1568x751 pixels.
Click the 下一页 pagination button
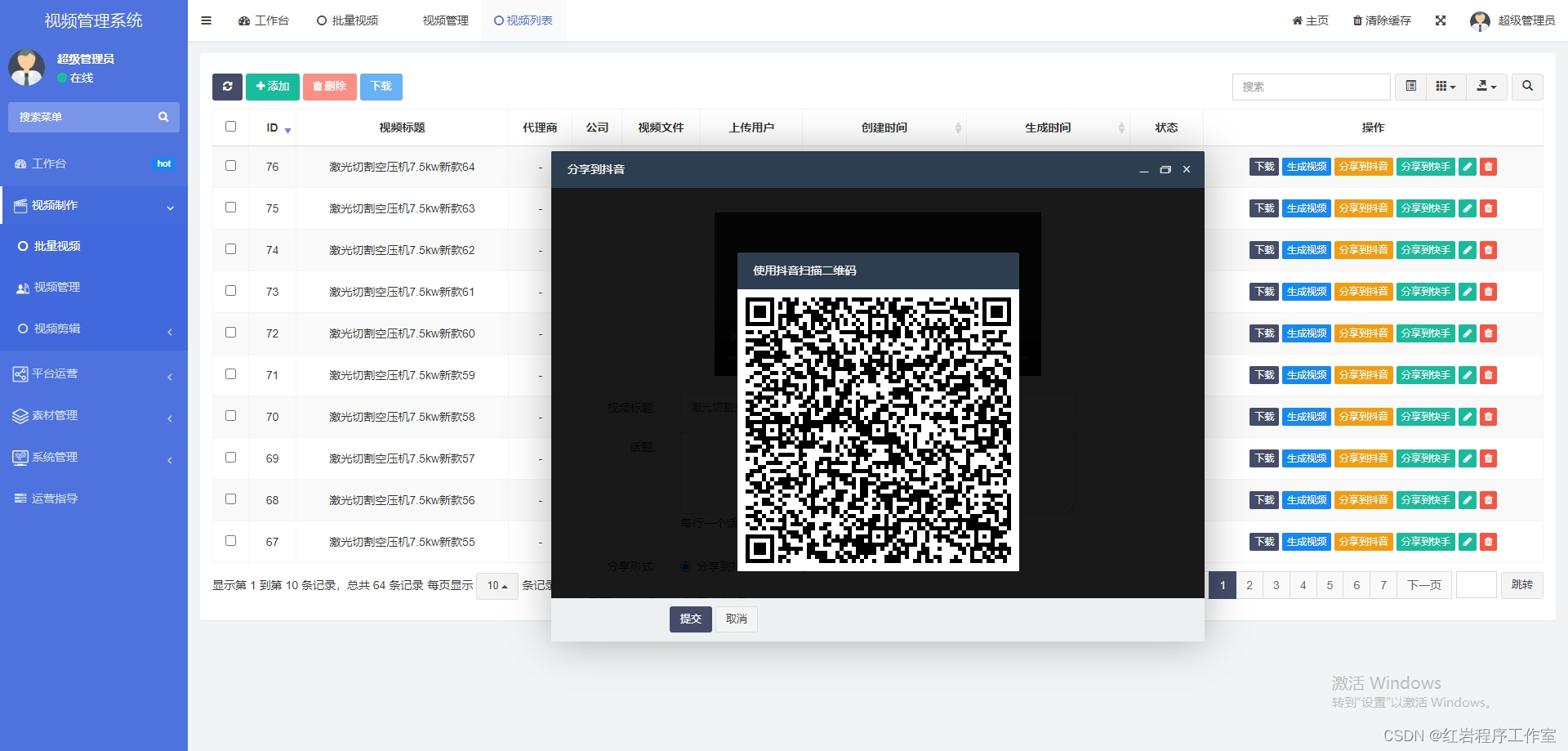(1424, 585)
